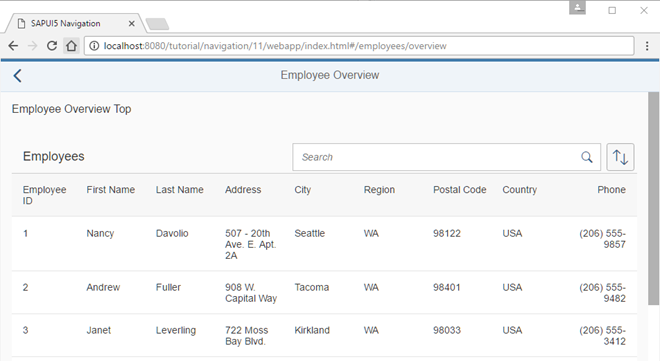Click the back arrow in Employee Overview header

coord(17,76)
